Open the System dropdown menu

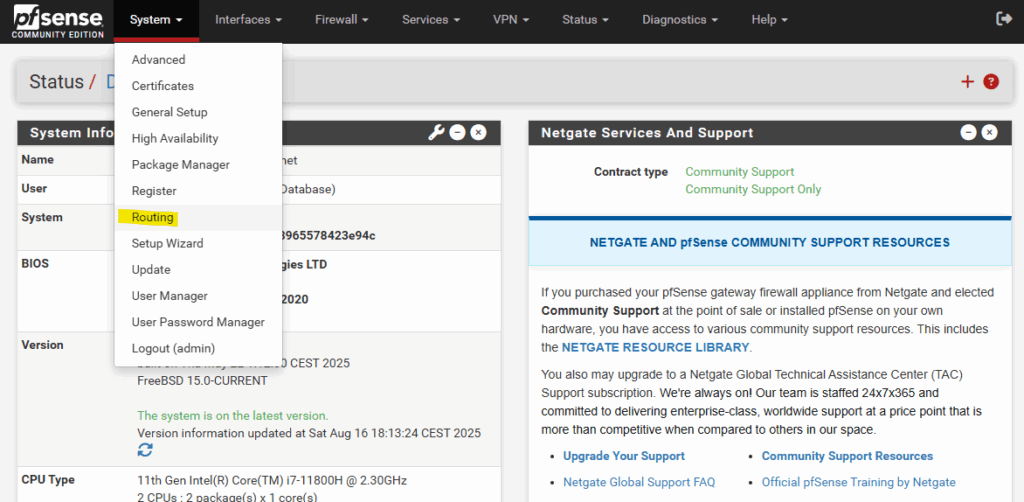(x=157, y=20)
